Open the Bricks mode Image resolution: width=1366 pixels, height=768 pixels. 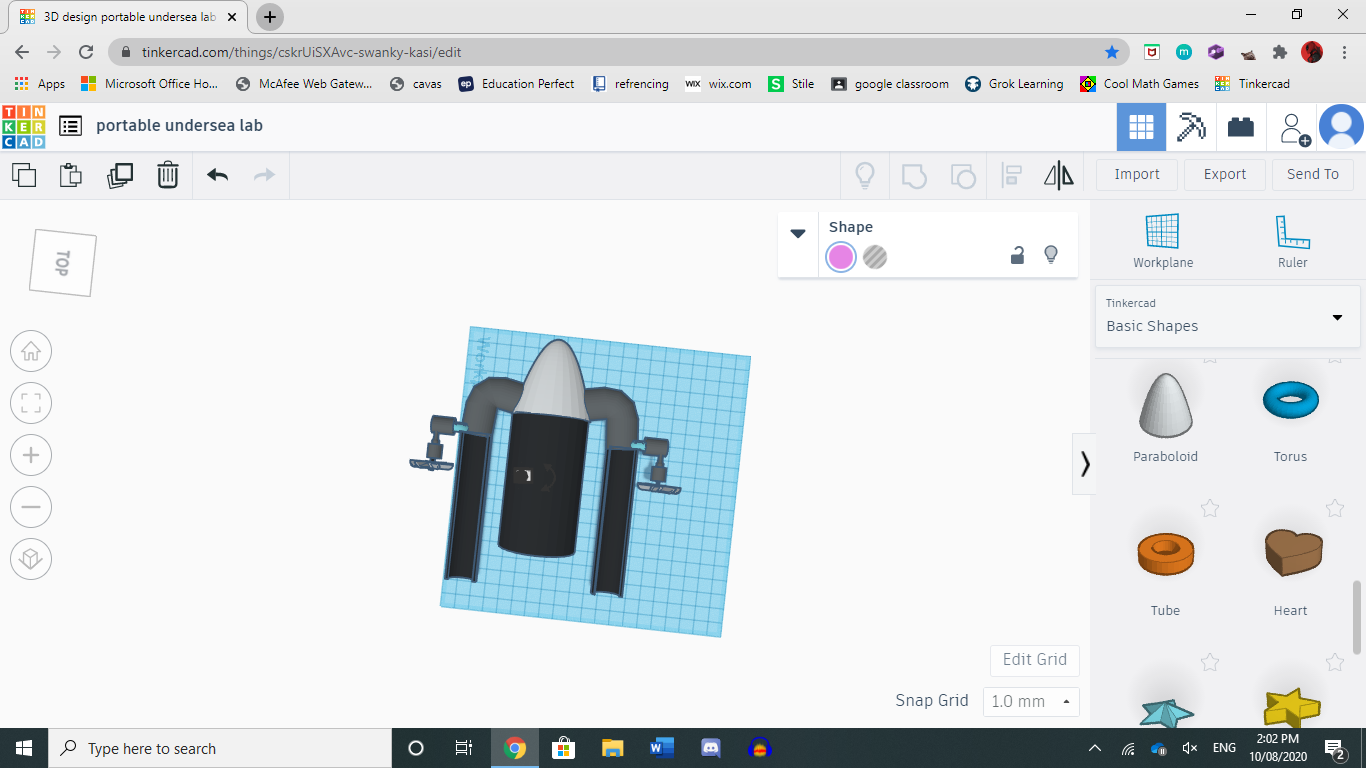[x=1241, y=127]
